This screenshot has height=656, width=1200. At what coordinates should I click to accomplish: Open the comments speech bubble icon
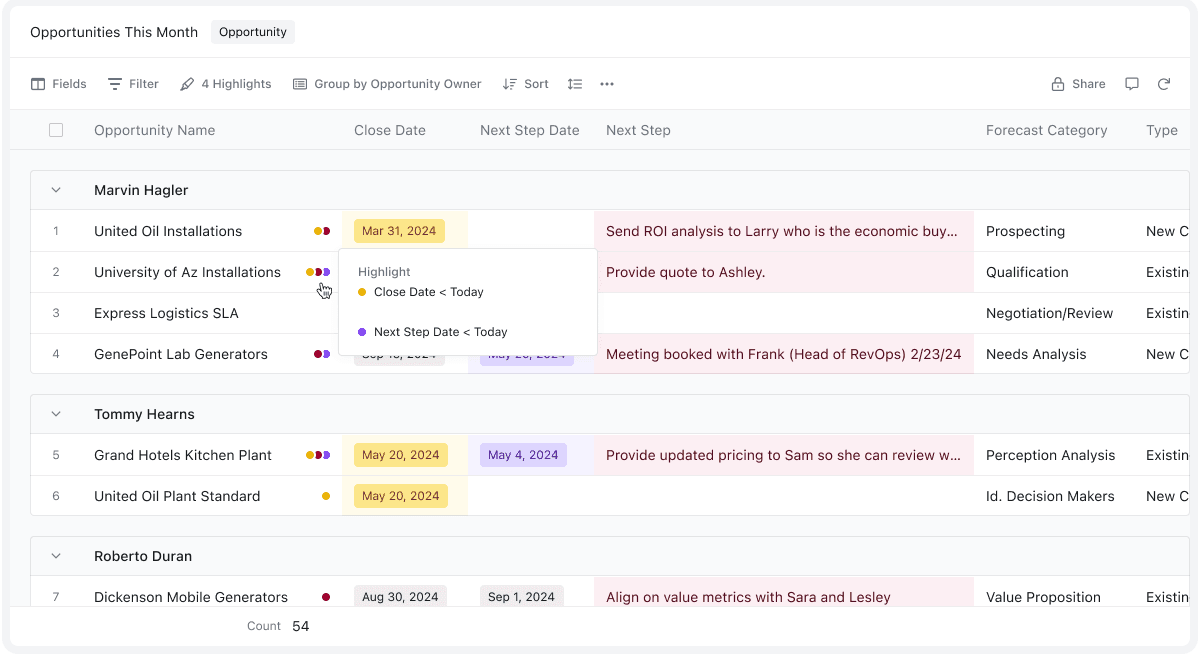1132,84
